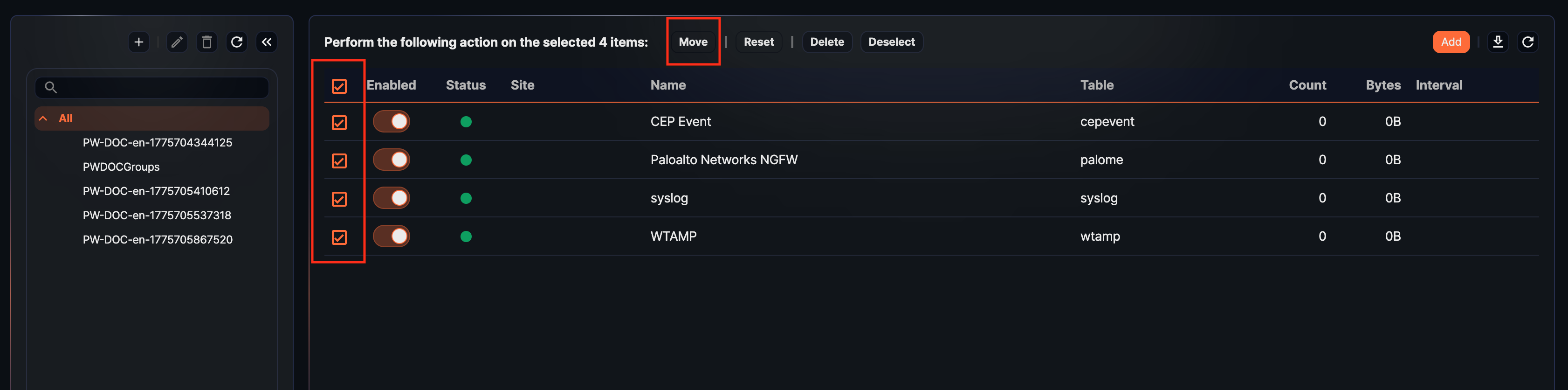
Task: Click the trash delete icon in the sidebar
Action: click(206, 42)
